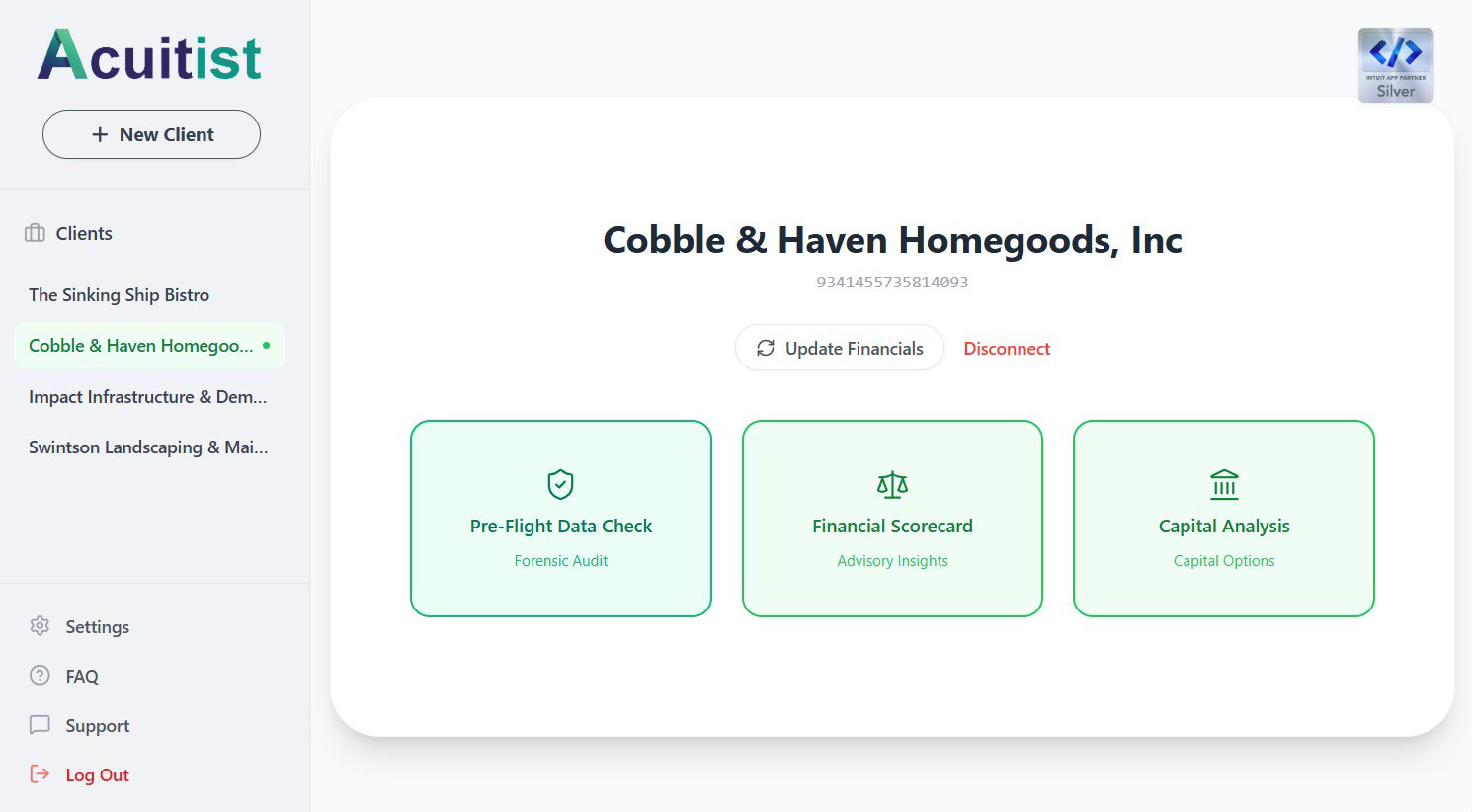Select the Pre-Flight Data Check shield icon
Screen dimensions: 1472x812
[x=560, y=484]
